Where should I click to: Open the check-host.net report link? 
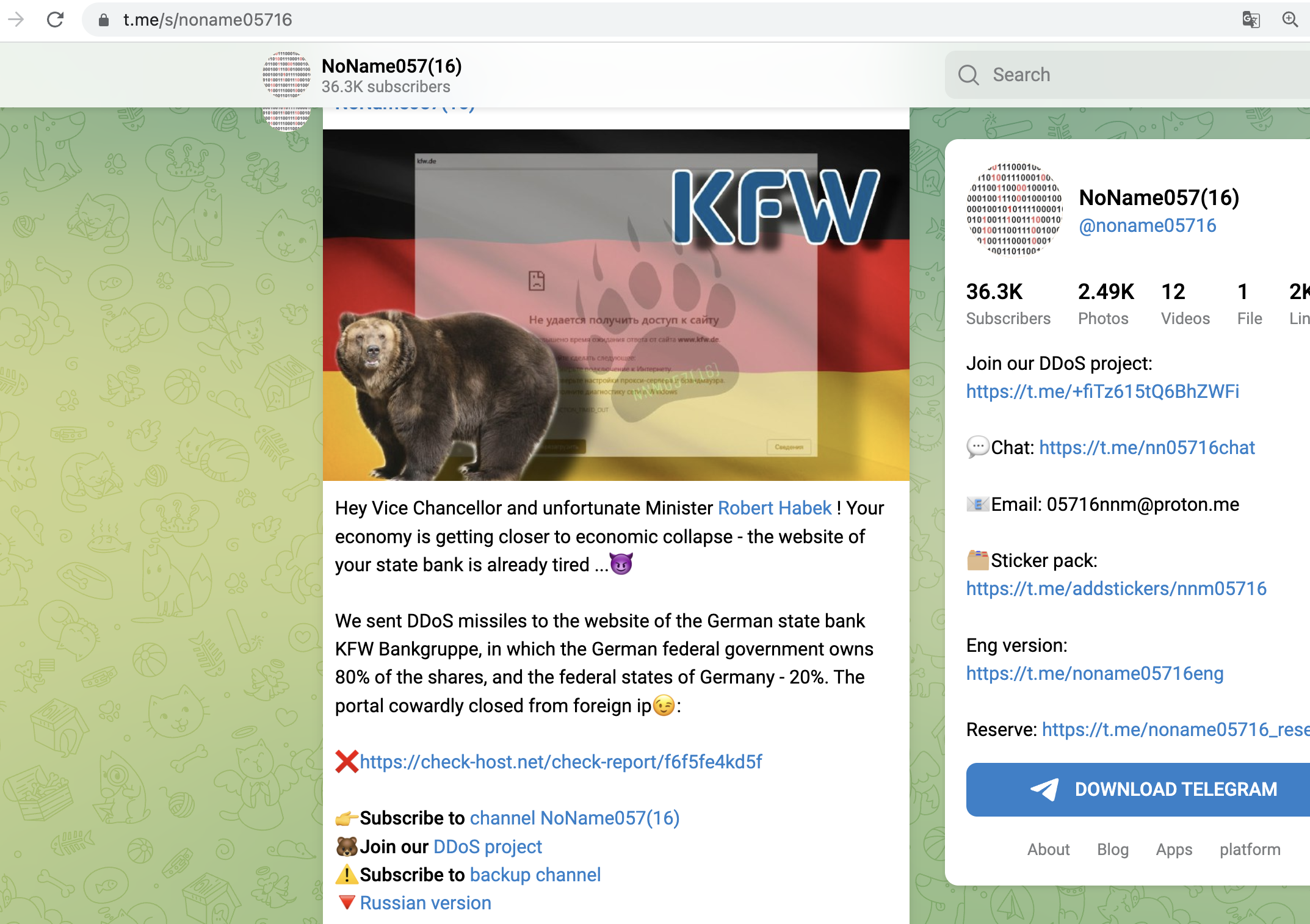560,762
